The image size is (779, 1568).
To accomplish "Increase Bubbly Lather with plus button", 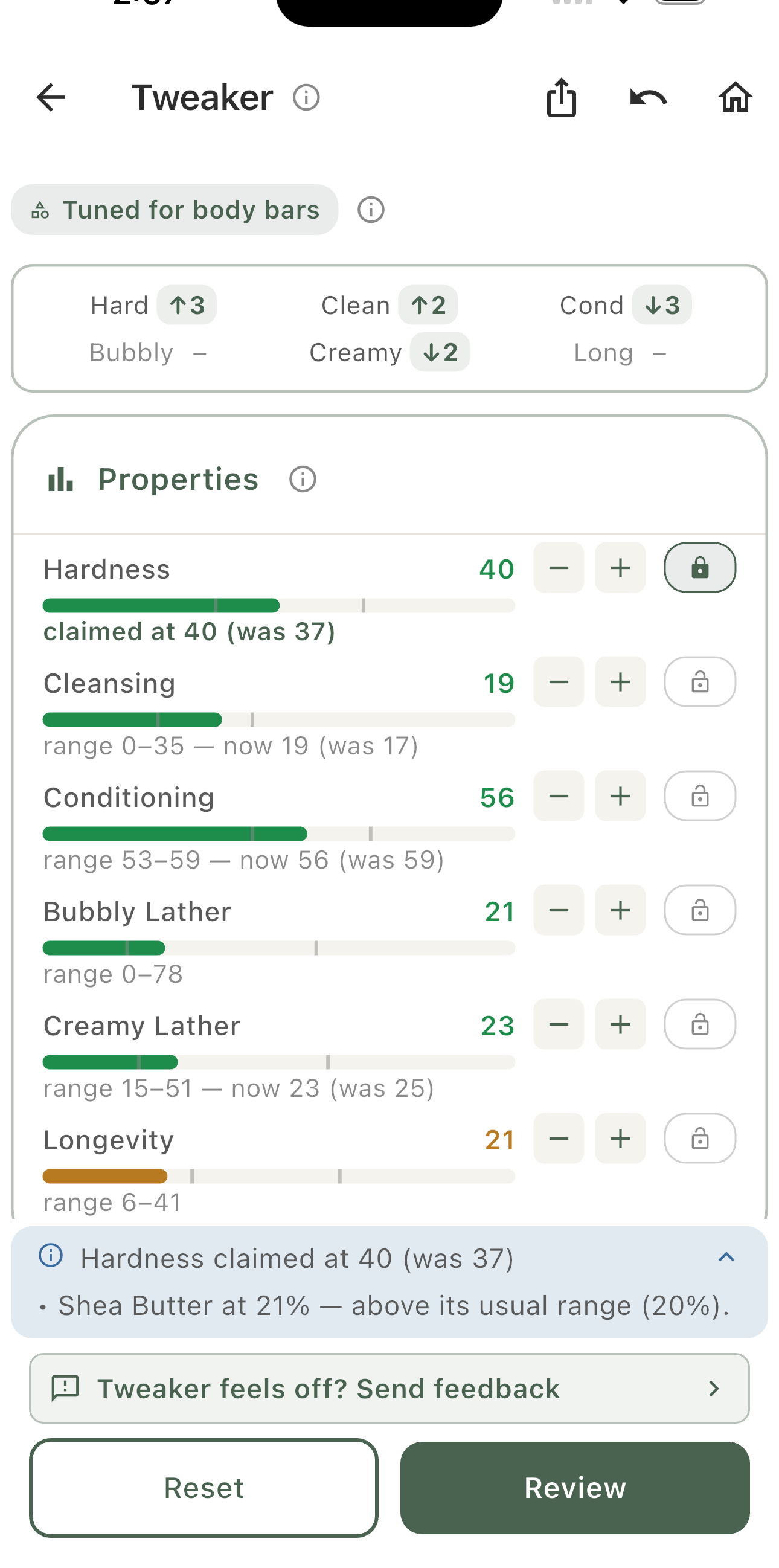I will (620, 910).
